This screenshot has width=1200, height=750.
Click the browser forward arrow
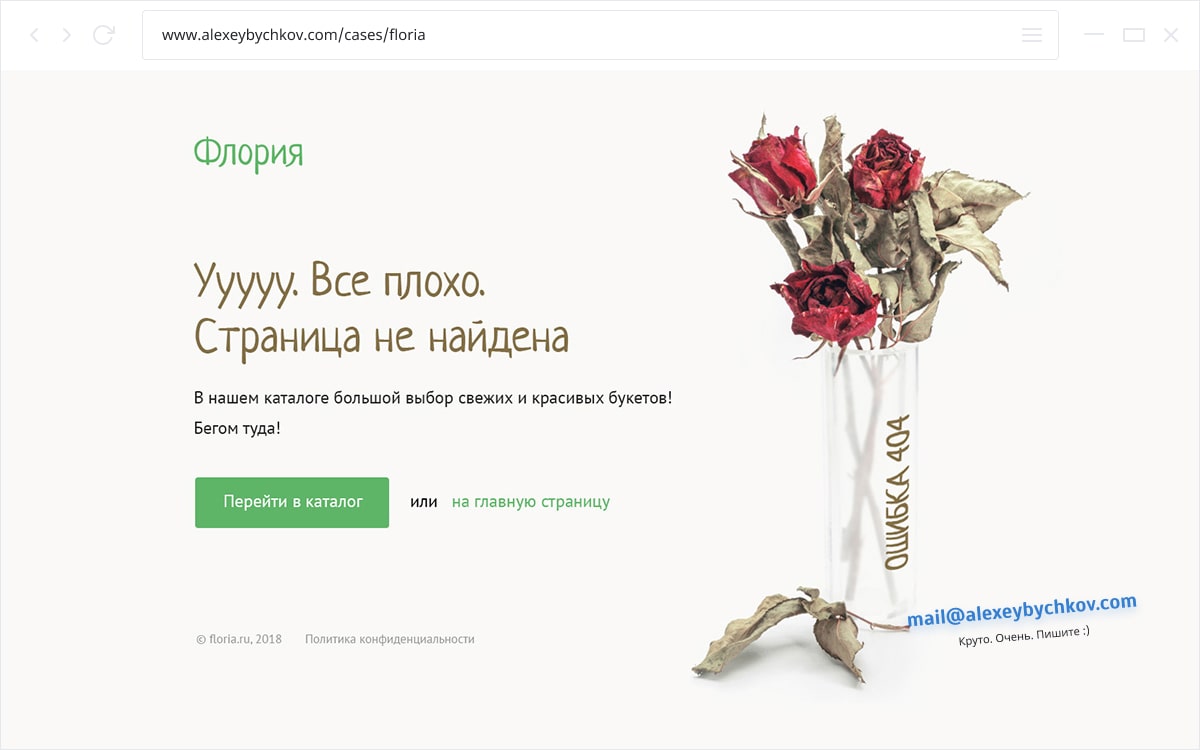point(67,35)
